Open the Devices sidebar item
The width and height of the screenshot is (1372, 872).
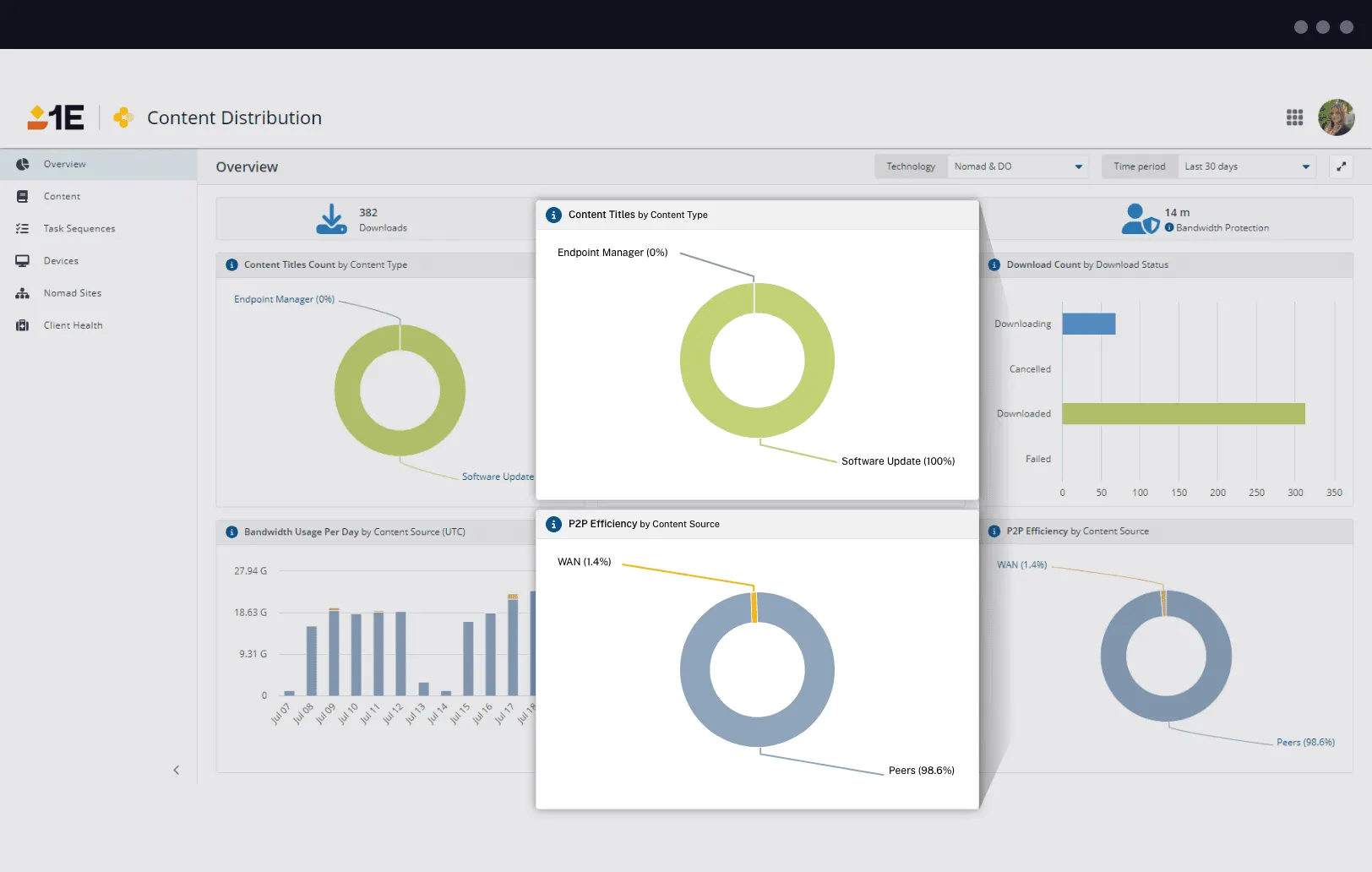click(61, 261)
